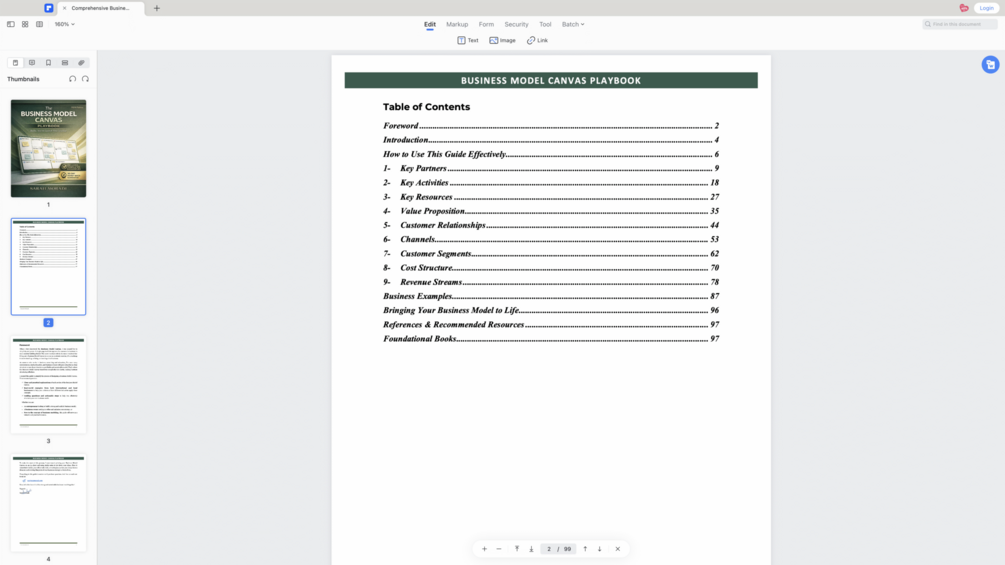This screenshot has width=1005, height=565.
Task: Go to previous page up arrow
Action: click(x=585, y=549)
